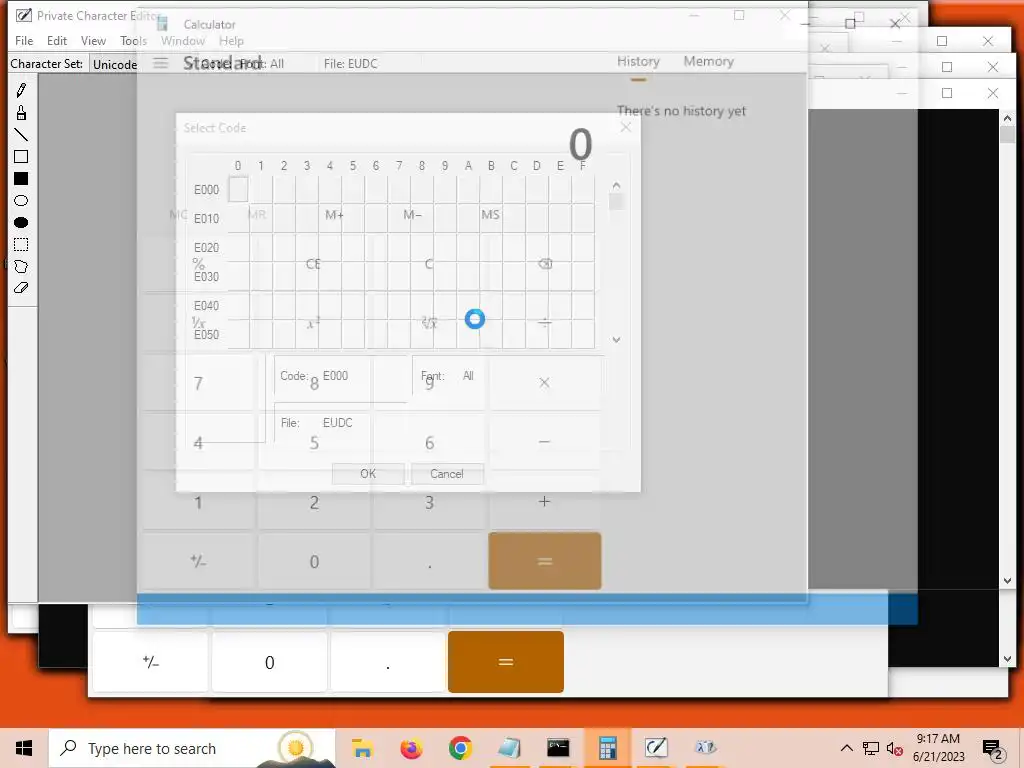Activate the Freeform Selection tool

click(21, 266)
